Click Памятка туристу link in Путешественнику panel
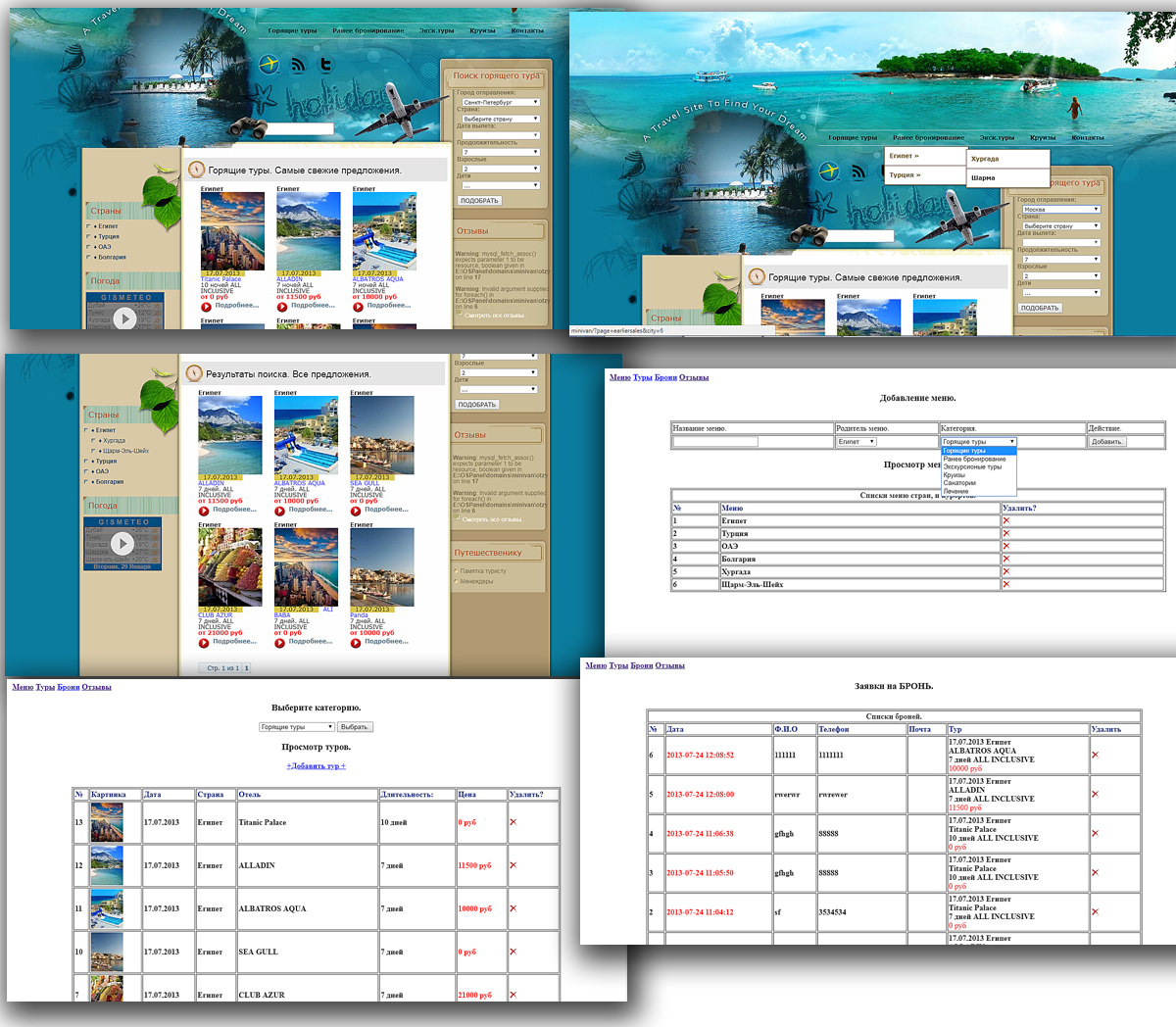This screenshot has height=1027, width=1176. pos(483,571)
